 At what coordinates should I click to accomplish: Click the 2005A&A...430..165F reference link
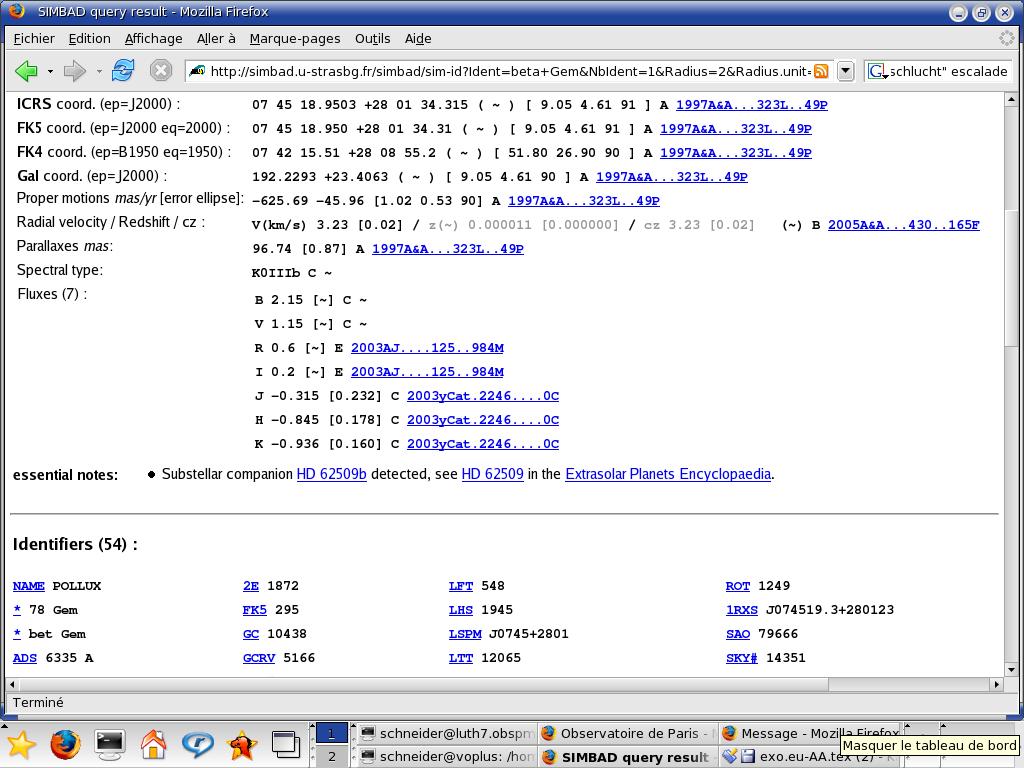(903, 225)
